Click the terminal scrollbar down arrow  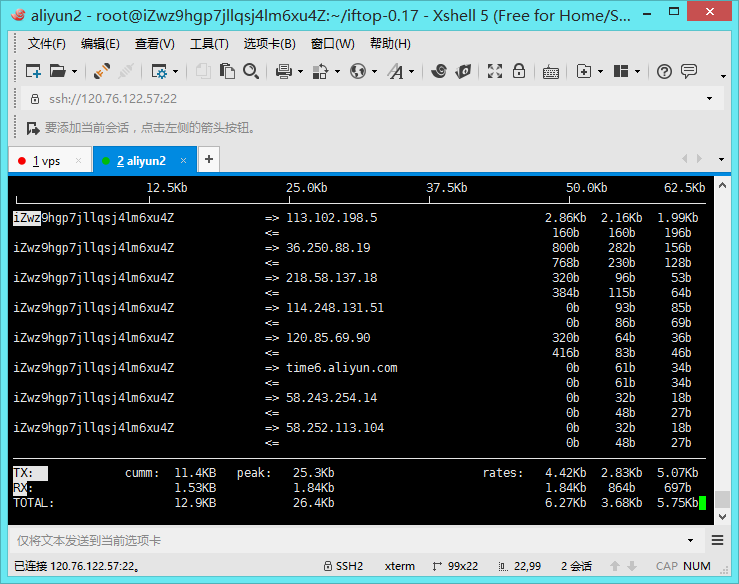722,517
